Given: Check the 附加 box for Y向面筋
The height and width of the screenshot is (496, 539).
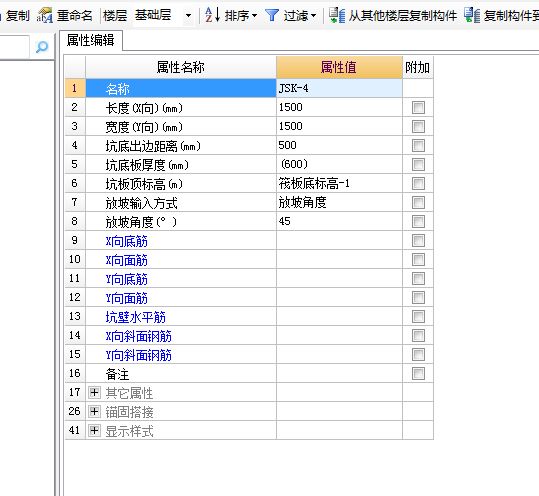Looking at the screenshot, I should click(x=418, y=298).
